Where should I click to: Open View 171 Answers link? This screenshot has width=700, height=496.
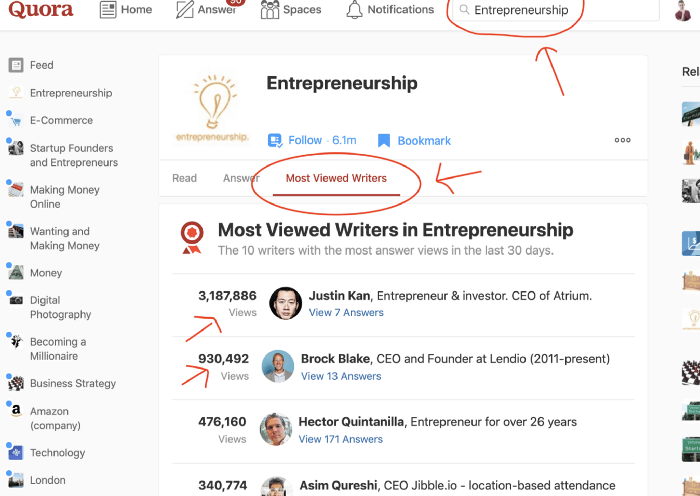pyautogui.click(x=340, y=439)
